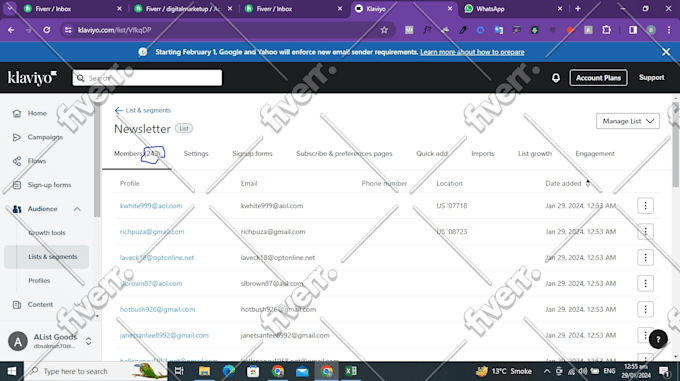The height and width of the screenshot is (381, 680).
Task: Open Mail app from the taskbar
Action: 302,371
